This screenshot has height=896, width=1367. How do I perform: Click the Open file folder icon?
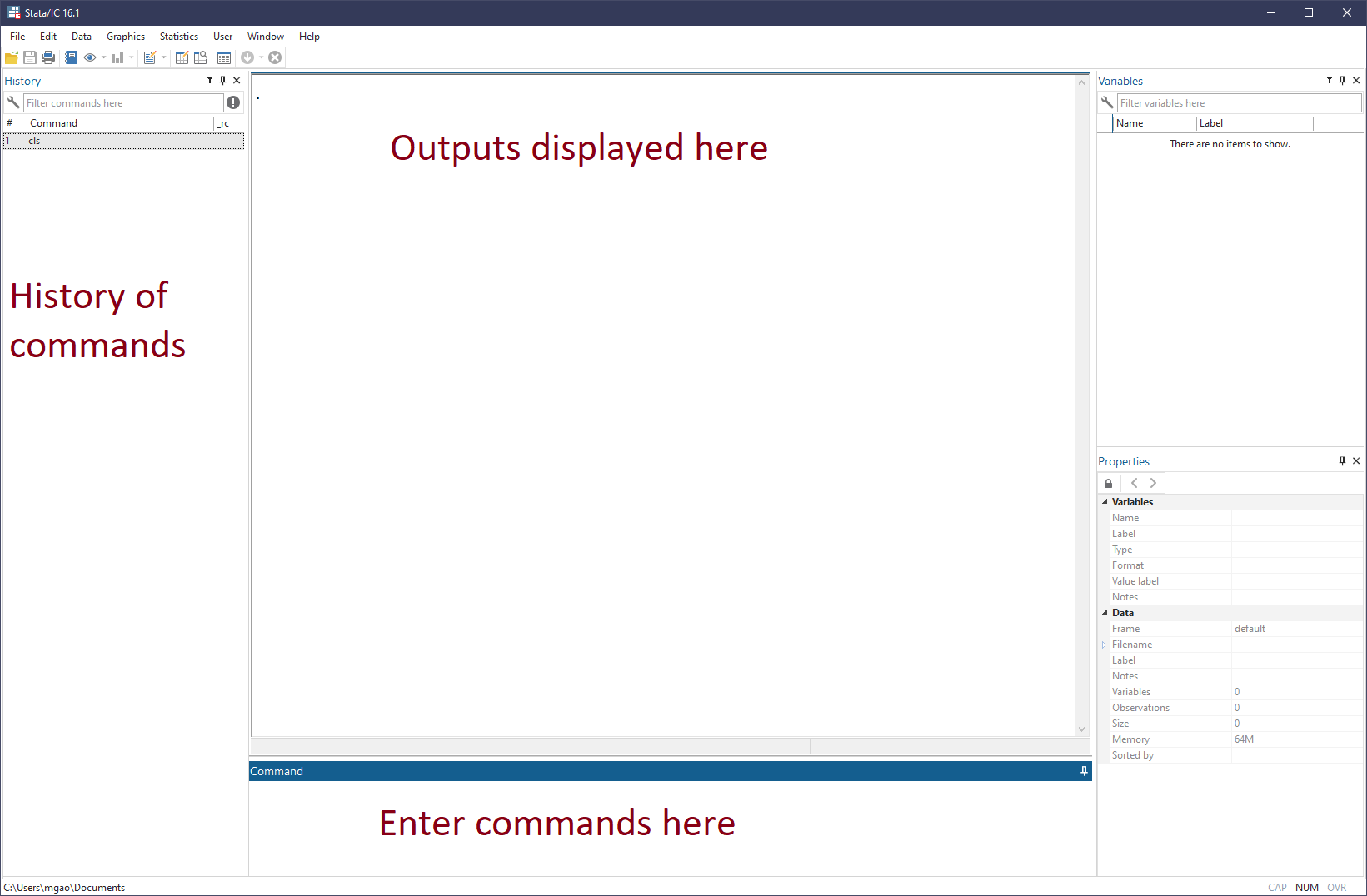coord(12,57)
